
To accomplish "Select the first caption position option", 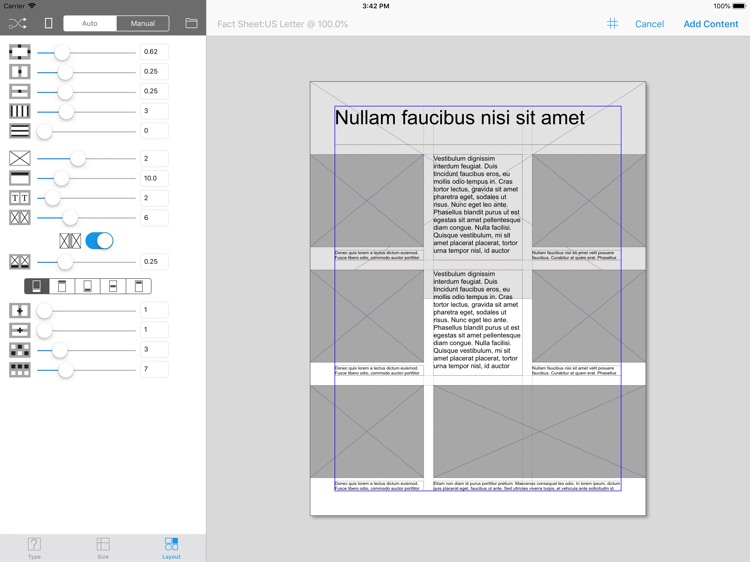I will [37, 286].
